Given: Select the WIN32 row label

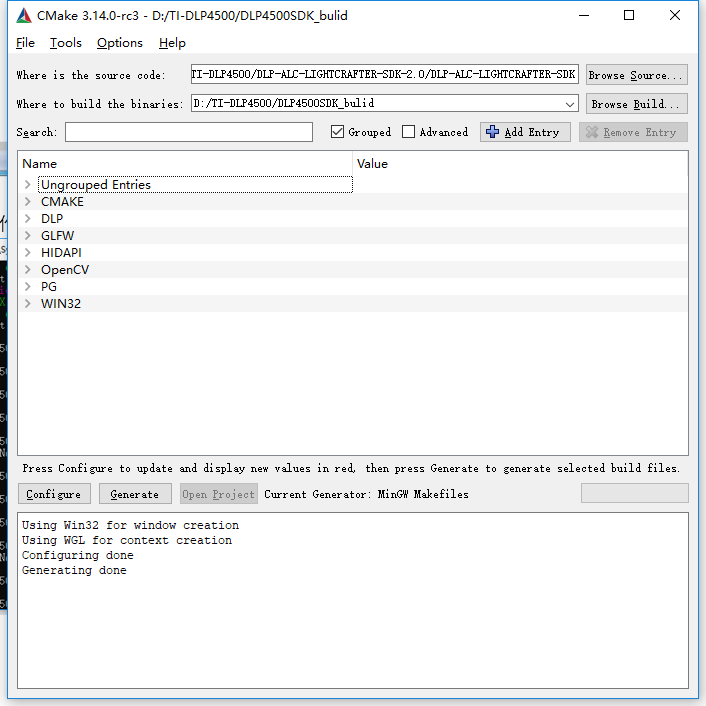Looking at the screenshot, I should click(61, 303).
